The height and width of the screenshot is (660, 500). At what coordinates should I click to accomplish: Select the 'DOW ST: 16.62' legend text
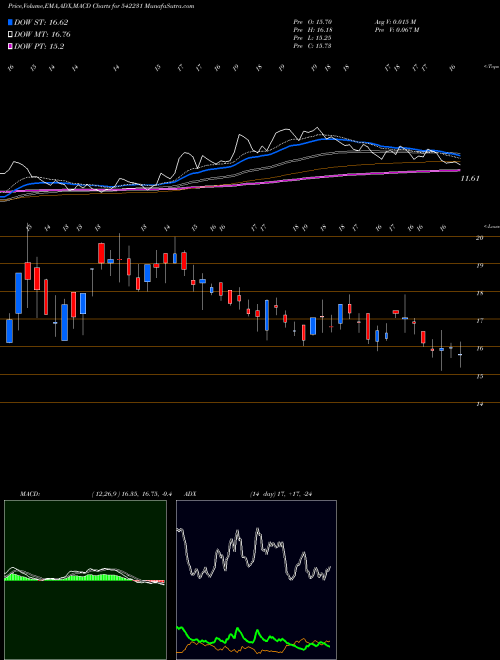(41, 22)
